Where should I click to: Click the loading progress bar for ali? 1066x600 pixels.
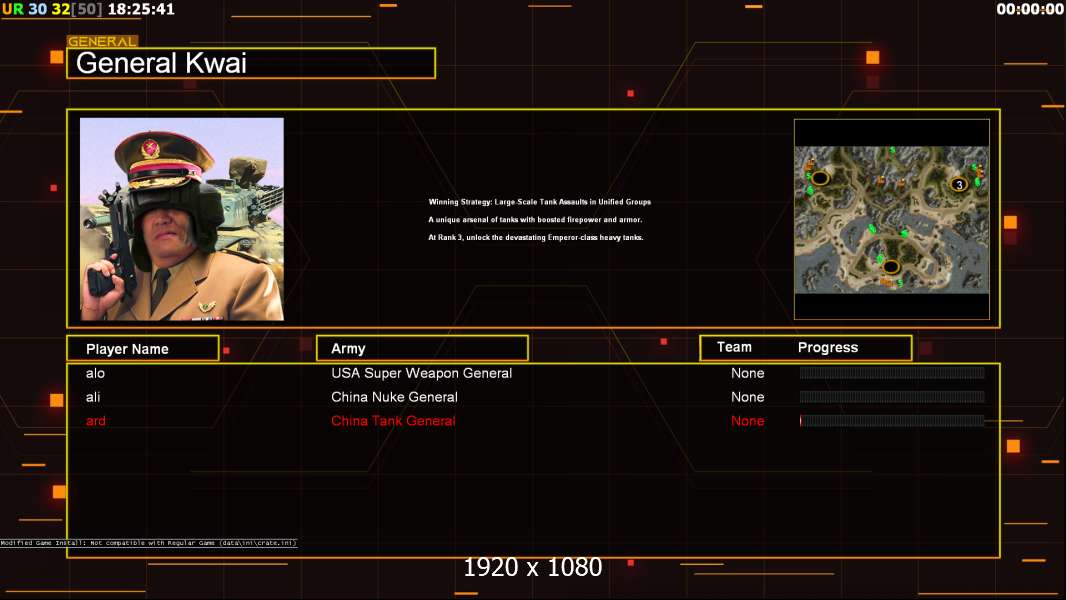coord(892,397)
